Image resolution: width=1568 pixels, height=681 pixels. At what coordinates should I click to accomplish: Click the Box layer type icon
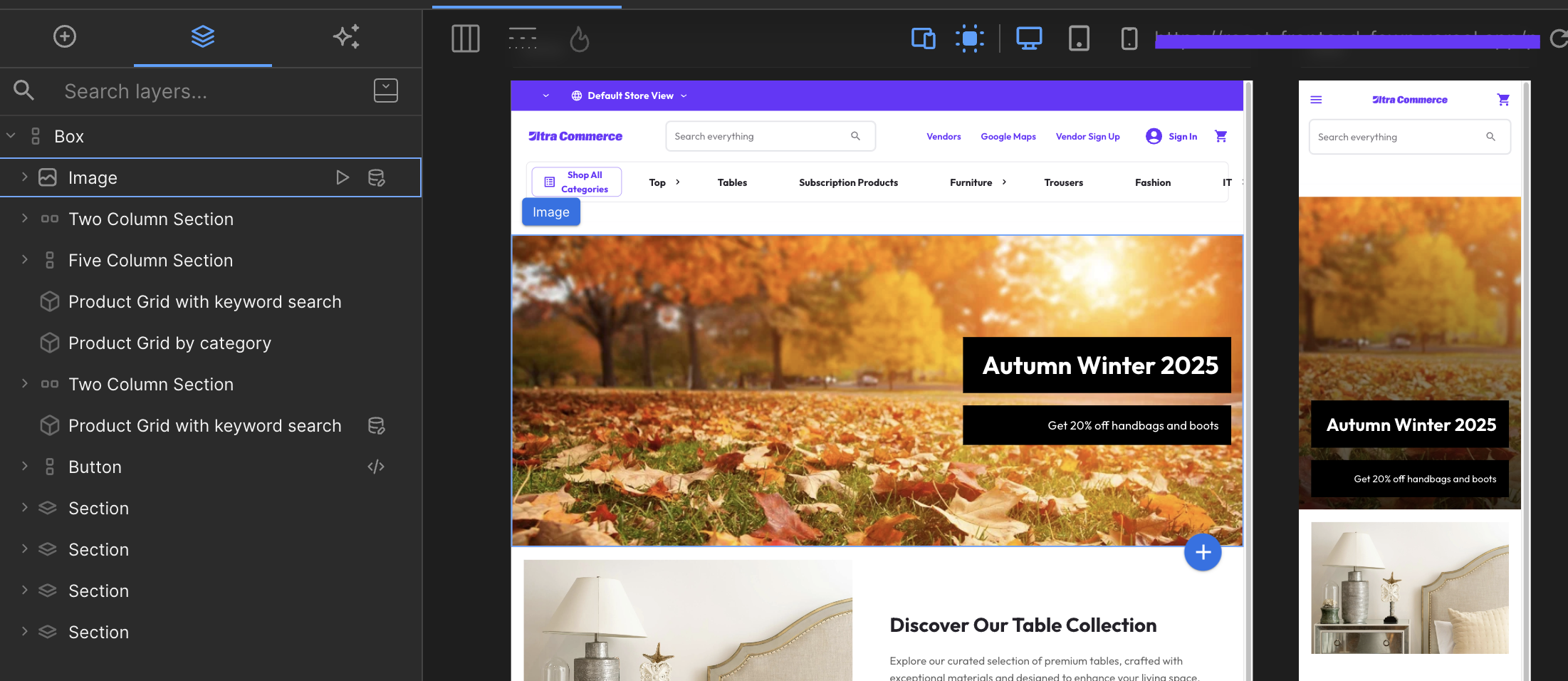coord(35,136)
